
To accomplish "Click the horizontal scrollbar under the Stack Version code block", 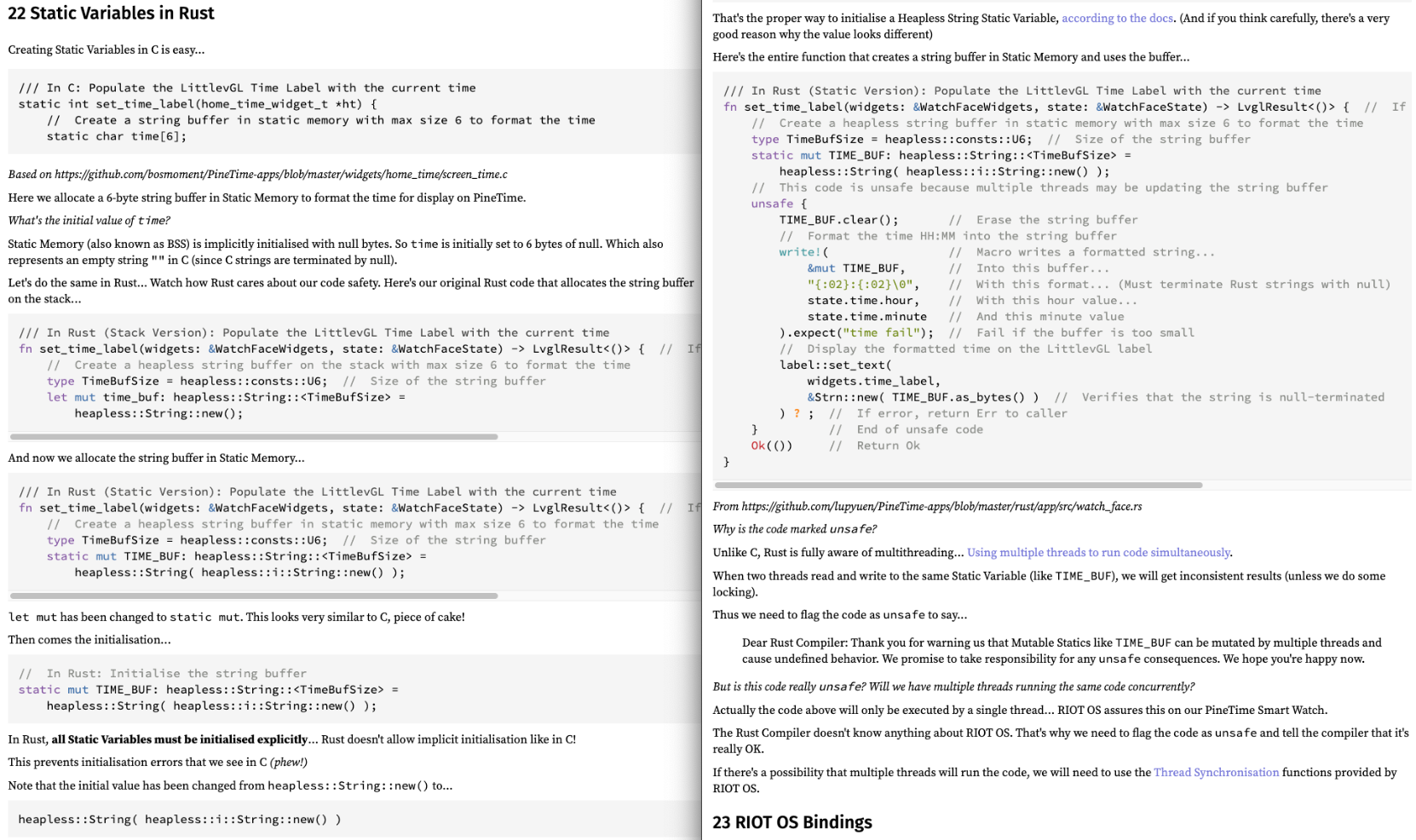I will click(x=254, y=436).
